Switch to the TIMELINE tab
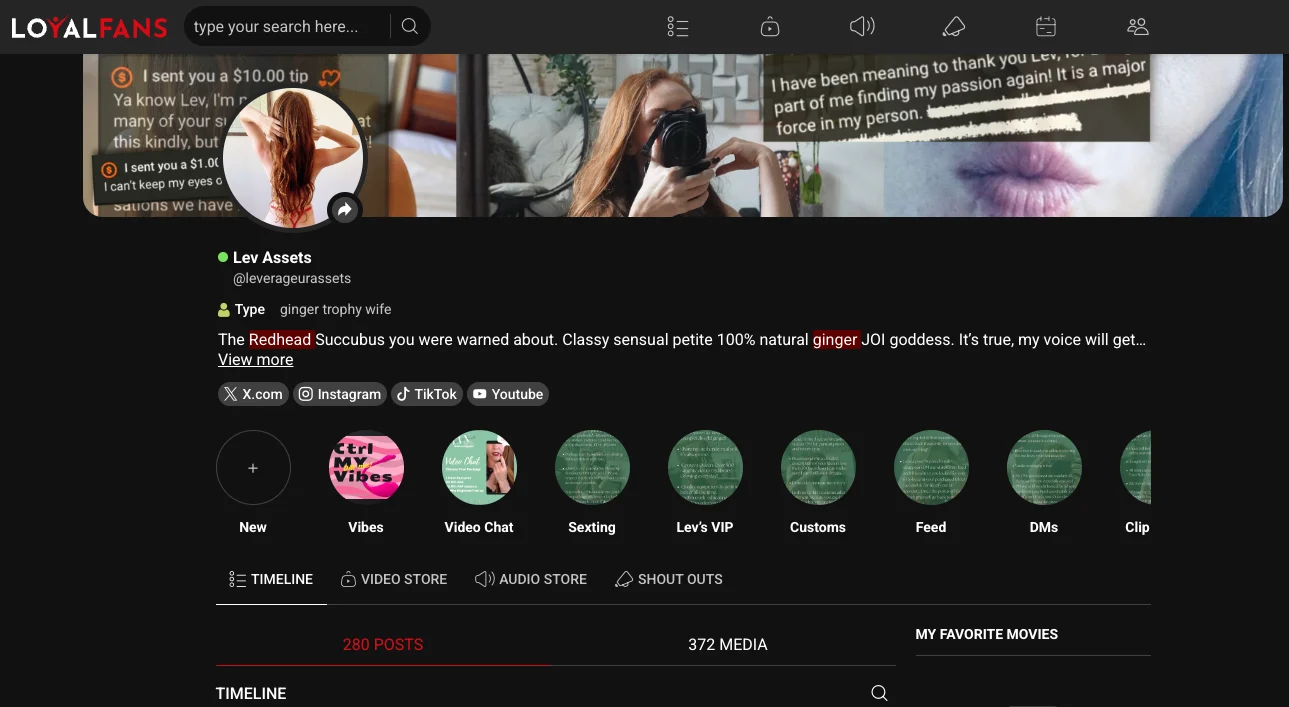This screenshot has height=707, width=1289. point(271,579)
